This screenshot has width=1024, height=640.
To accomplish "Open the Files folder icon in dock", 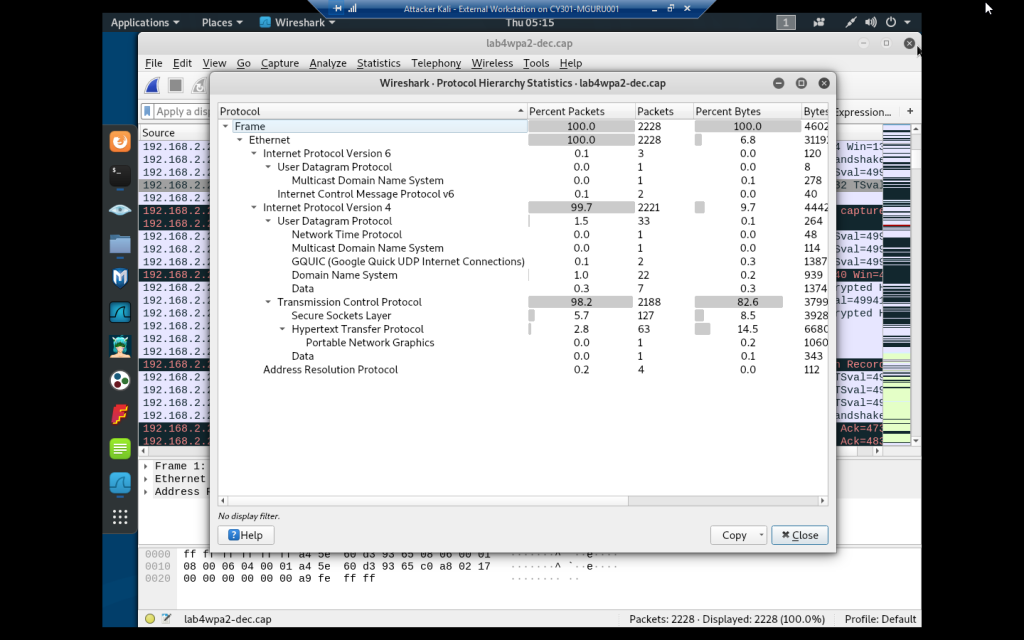I will click(120, 244).
